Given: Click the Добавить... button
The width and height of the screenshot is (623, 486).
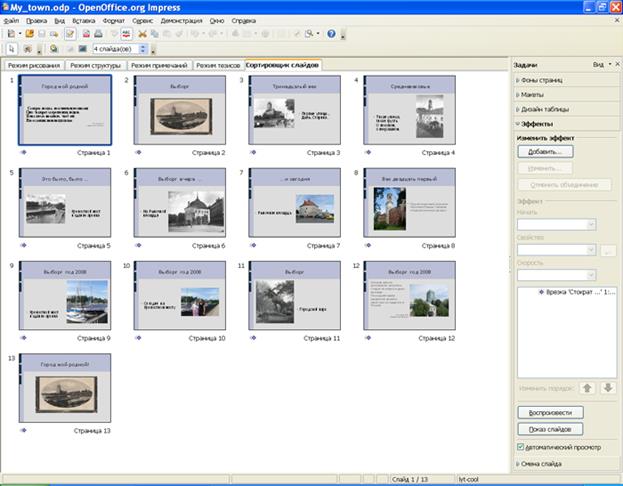Looking at the screenshot, I should click(545, 151).
